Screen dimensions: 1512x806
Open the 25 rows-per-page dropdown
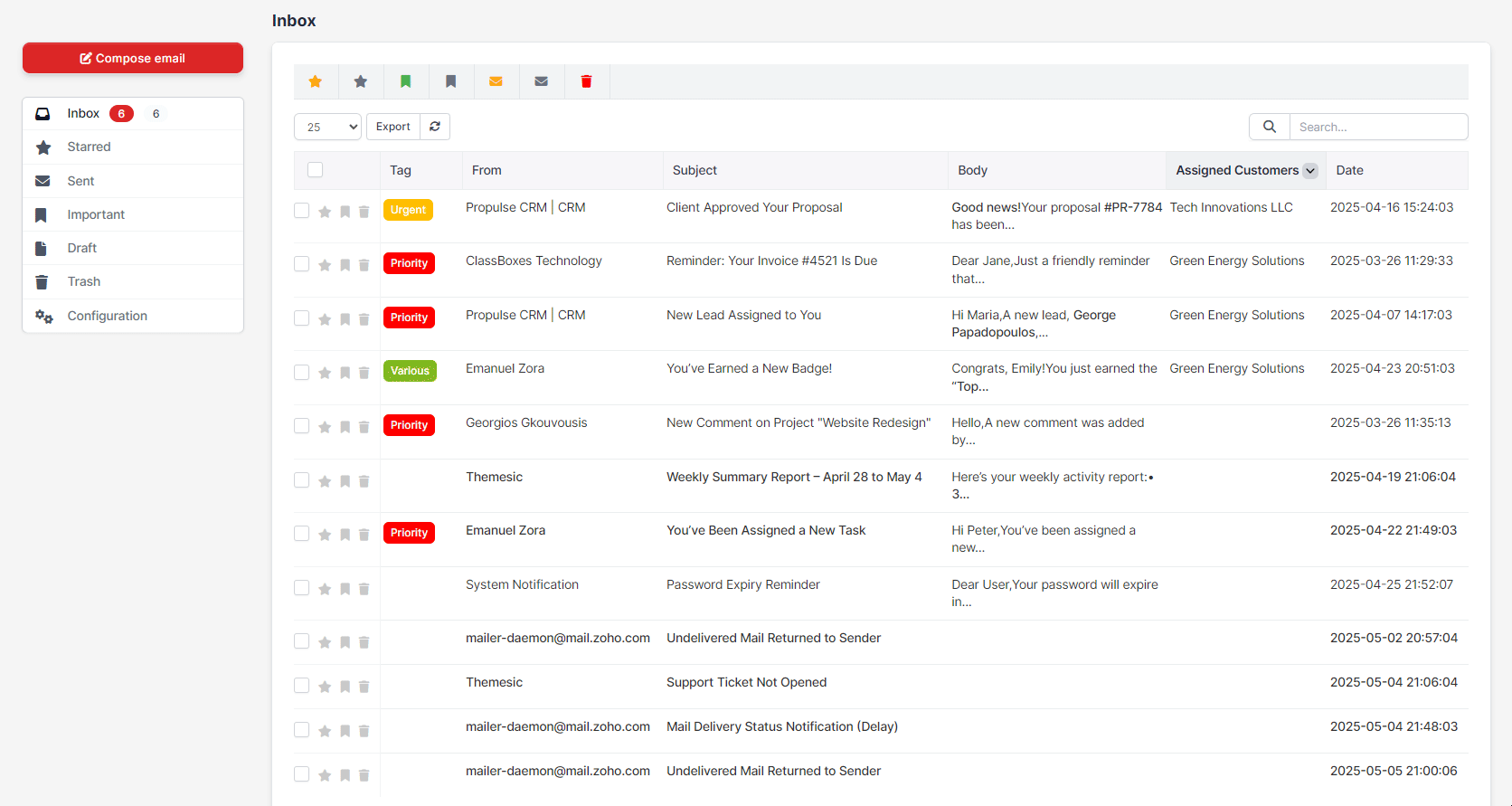(x=327, y=127)
